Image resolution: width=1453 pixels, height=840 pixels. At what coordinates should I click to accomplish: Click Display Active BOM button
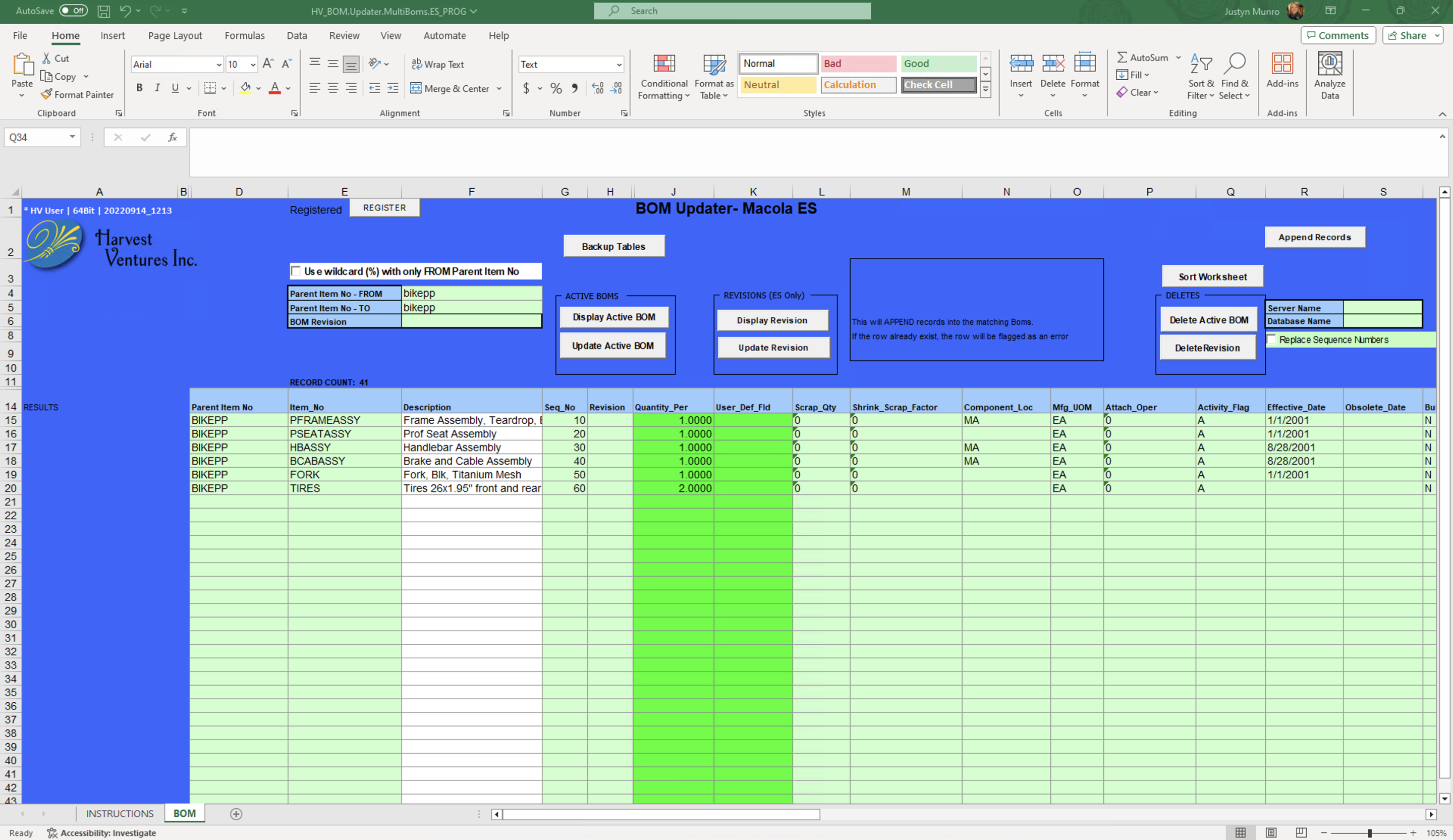pyautogui.click(x=614, y=317)
